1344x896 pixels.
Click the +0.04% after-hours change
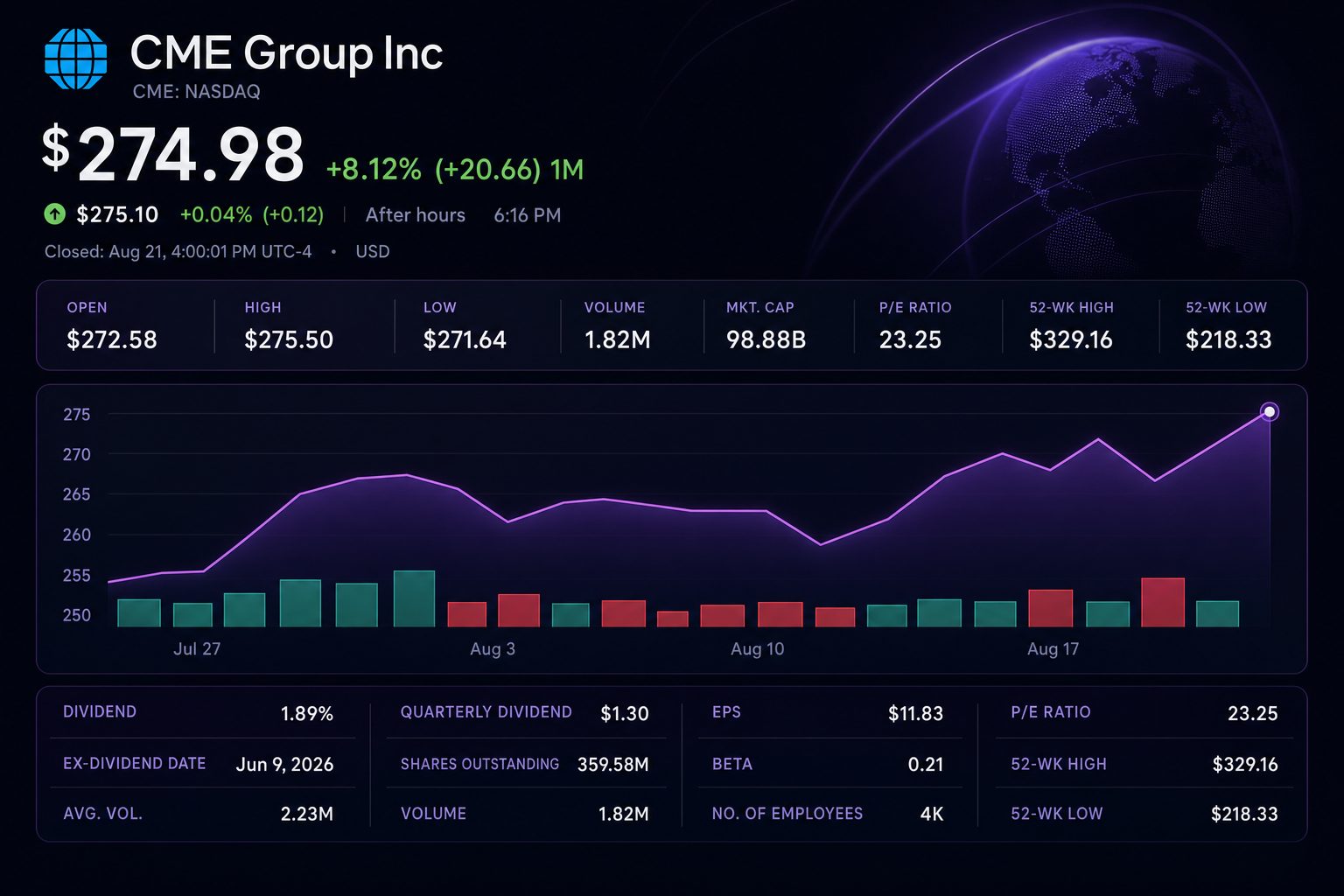[x=216, y=214]
